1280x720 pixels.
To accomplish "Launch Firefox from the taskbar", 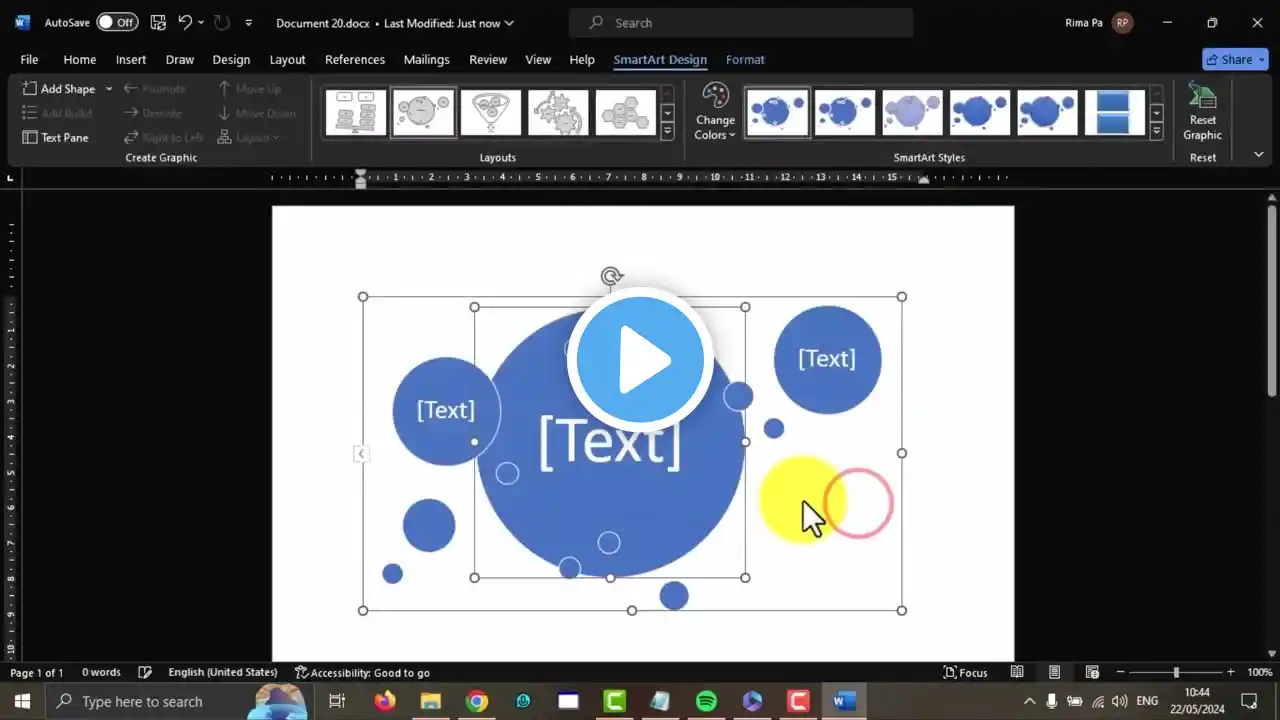I will pyautogui.click(x=385, y=701).
